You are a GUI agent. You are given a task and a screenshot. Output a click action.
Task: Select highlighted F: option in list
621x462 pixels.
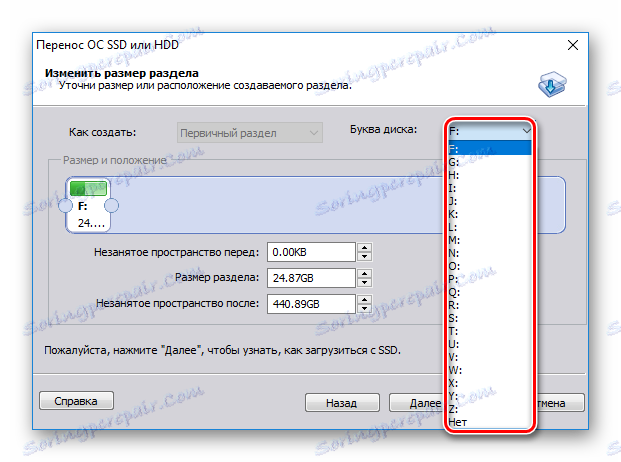click(x=490, y=149)
